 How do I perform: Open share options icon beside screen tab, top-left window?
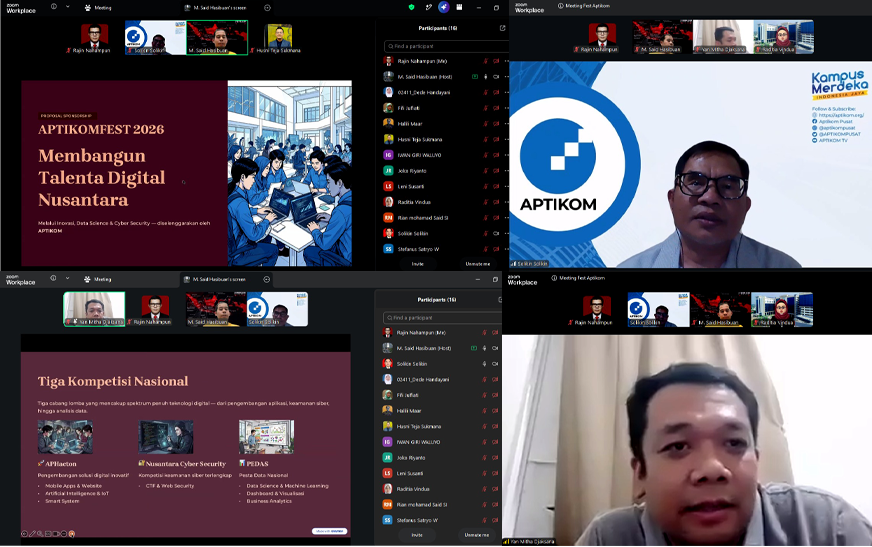[x=267, y=8]
